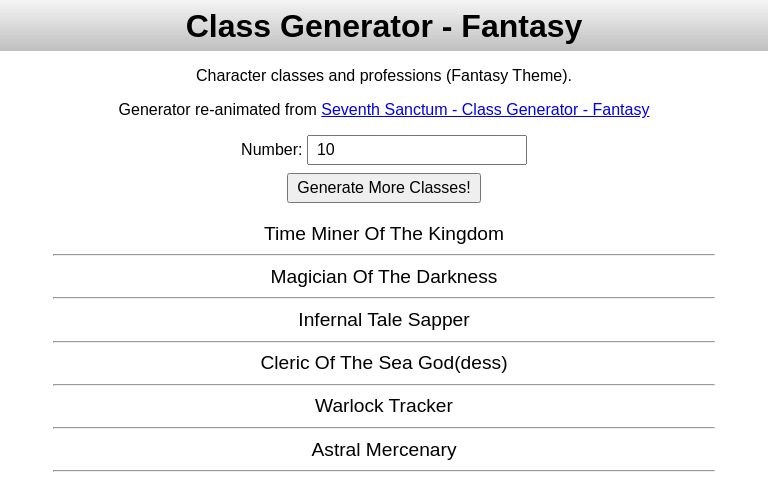Click the Number: label
Screen dimensions: 768x480
271,150
